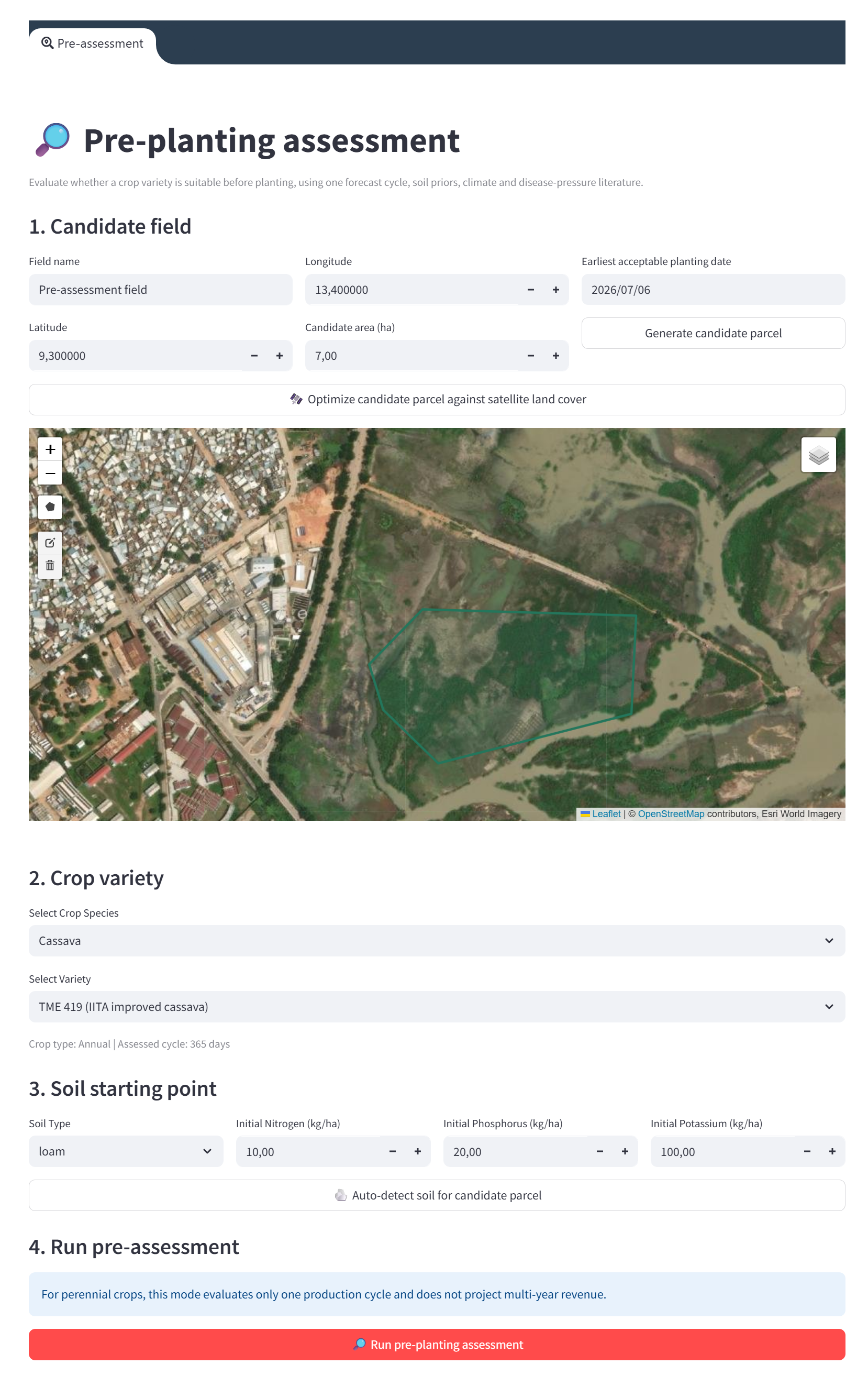
Task: Click the '3. Soil starting point' heading
Action: pos(123,1089)
